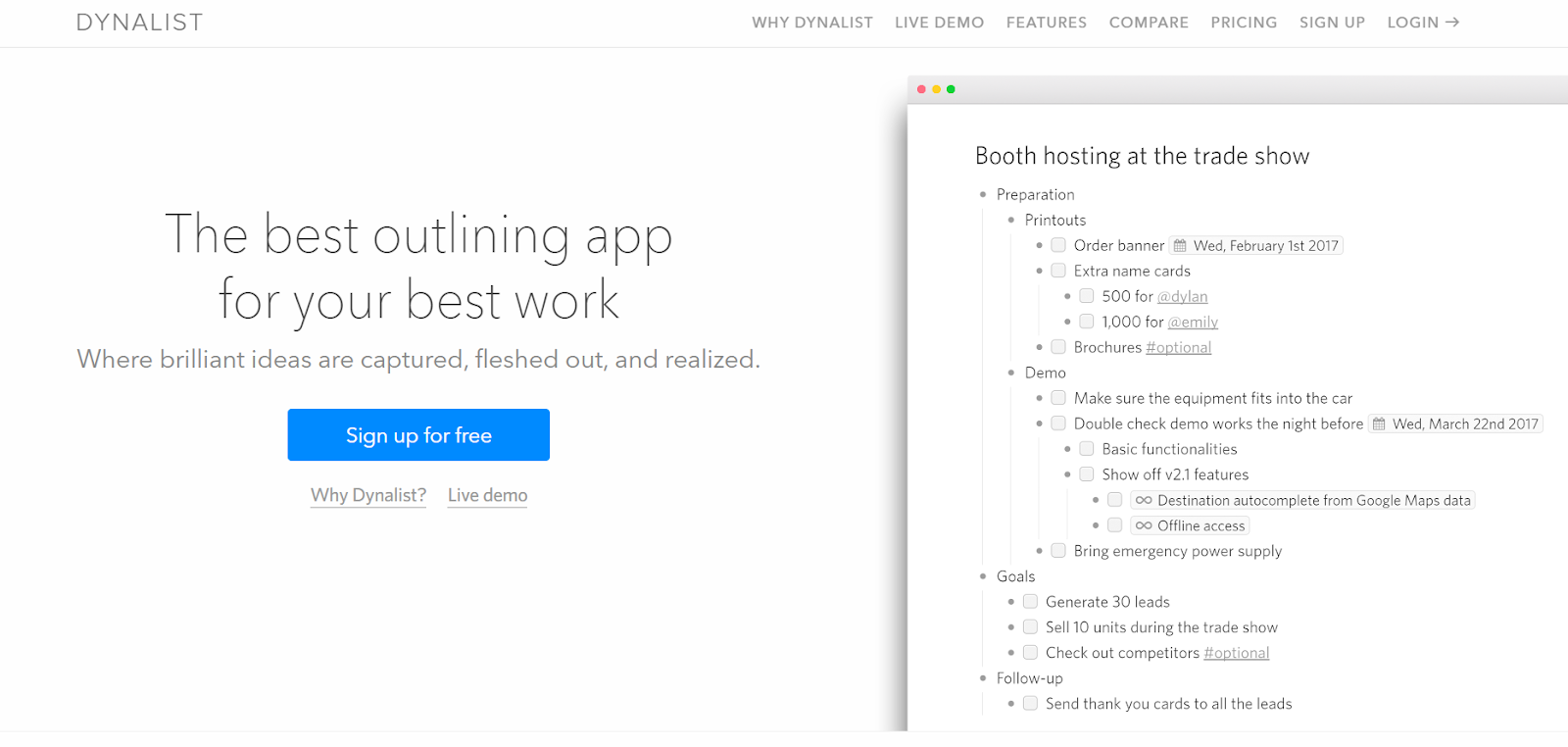Select the bullet beside Extra name cards
The width and height of the screenshot is (1568, 747).
pyautogui.click(x=1040, y=272)
